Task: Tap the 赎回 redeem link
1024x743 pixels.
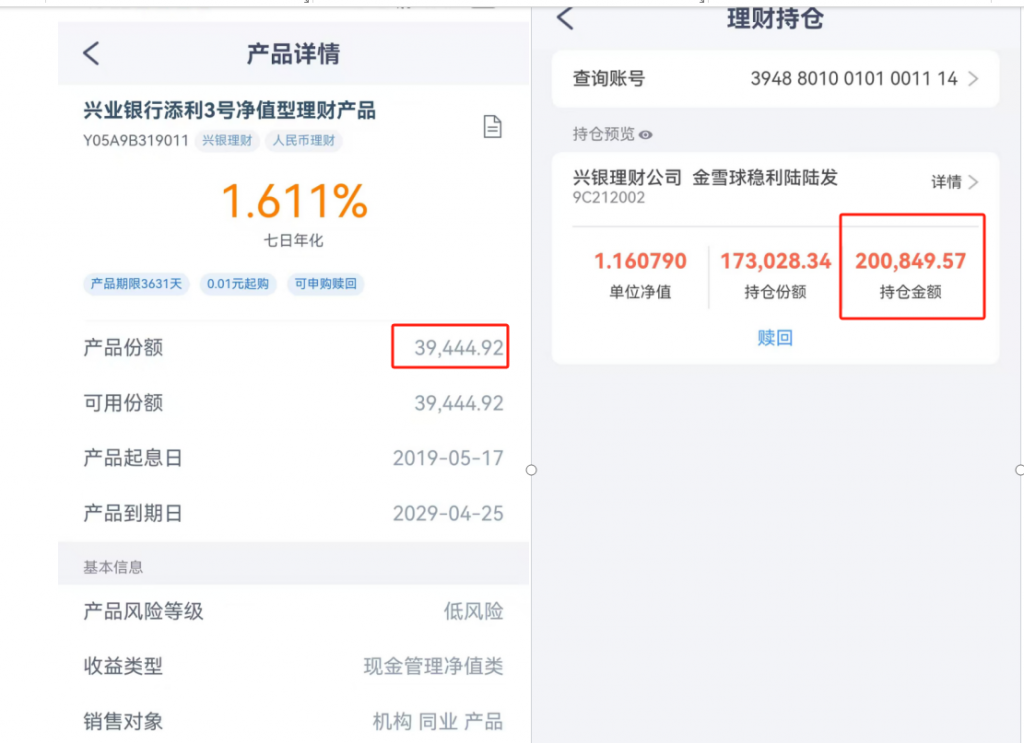Action: [775, 338]
